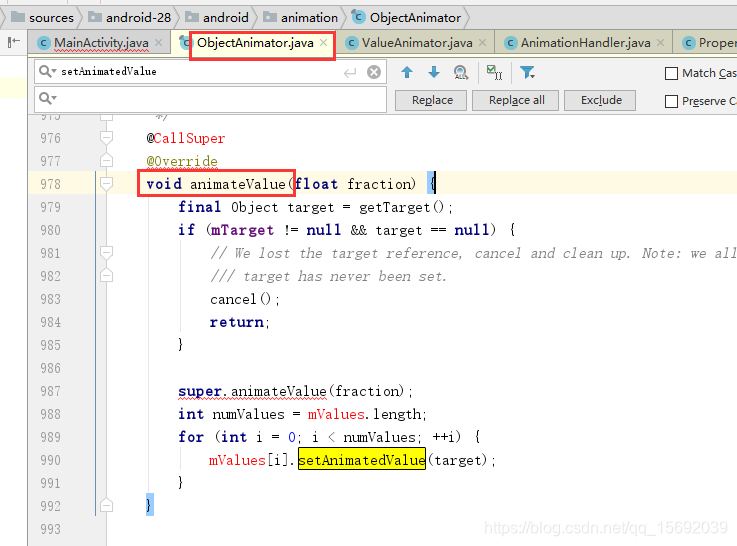Viewport: 737px width, 546px height.
Task: Click the new line arrow in search field
Action: click(x=350, y=72)
